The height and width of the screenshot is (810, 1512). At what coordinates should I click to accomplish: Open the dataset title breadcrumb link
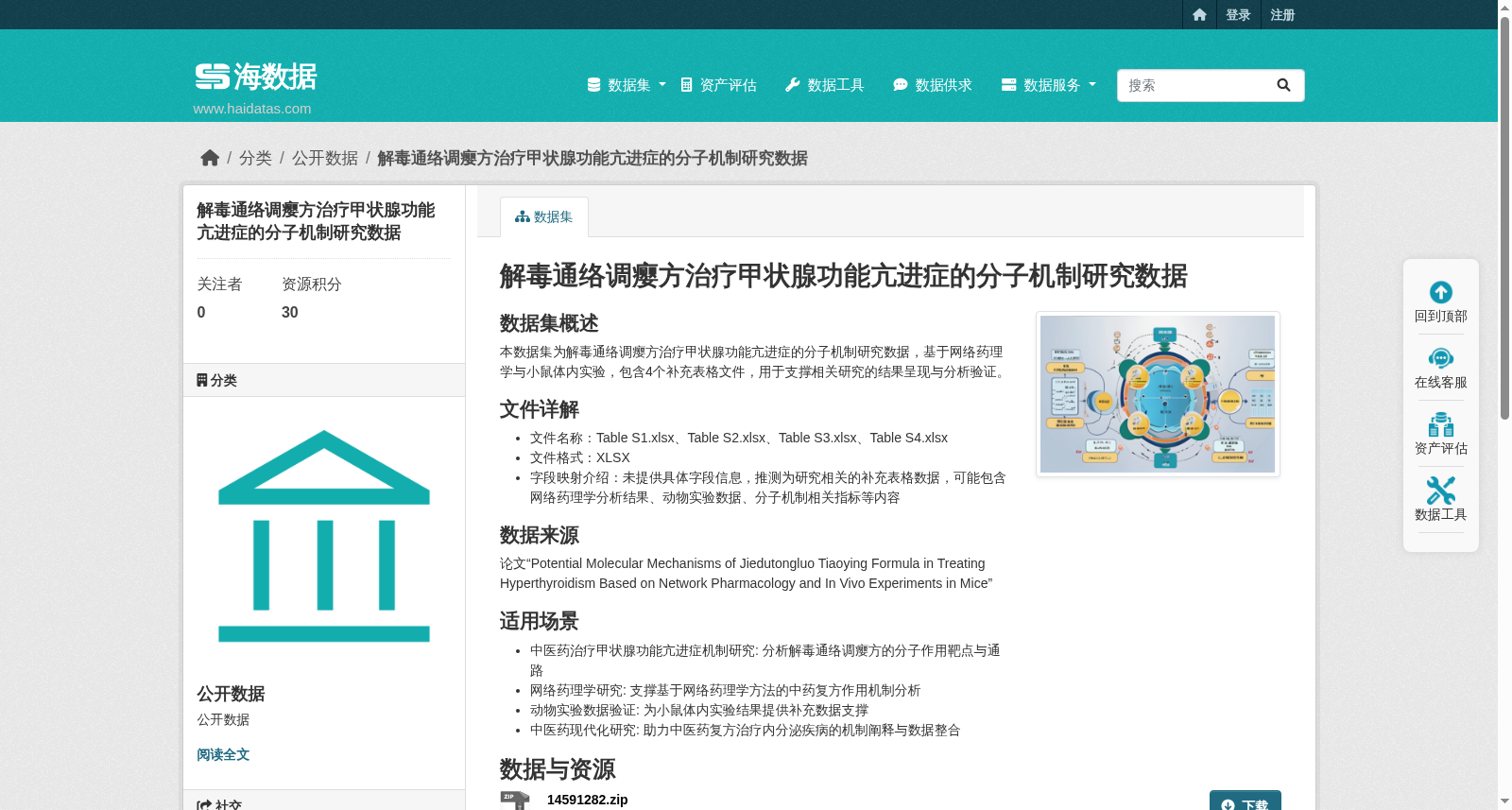(593, 158)
